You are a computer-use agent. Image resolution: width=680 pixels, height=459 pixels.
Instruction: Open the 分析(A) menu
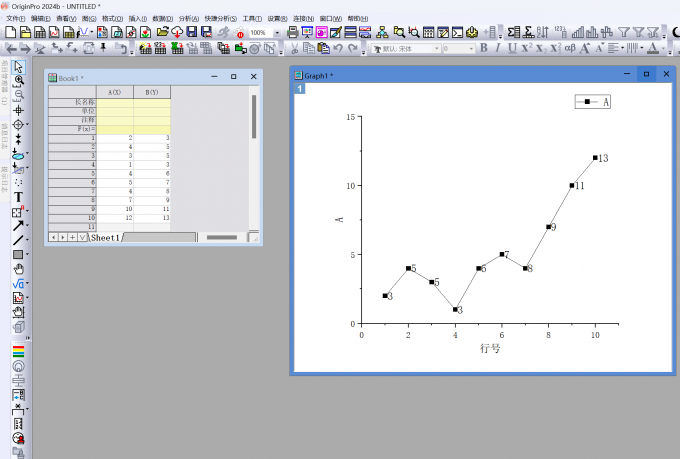tap(189, 18)
